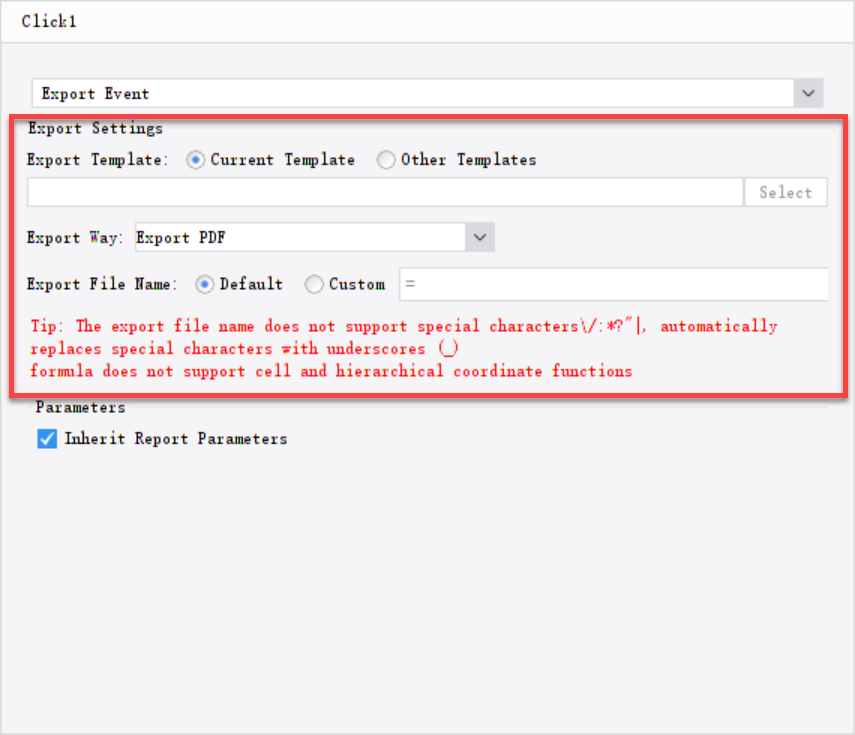Select the Current Template radio button
The height and width of the screenshot is (735, 855).
(x=196, y=160)
